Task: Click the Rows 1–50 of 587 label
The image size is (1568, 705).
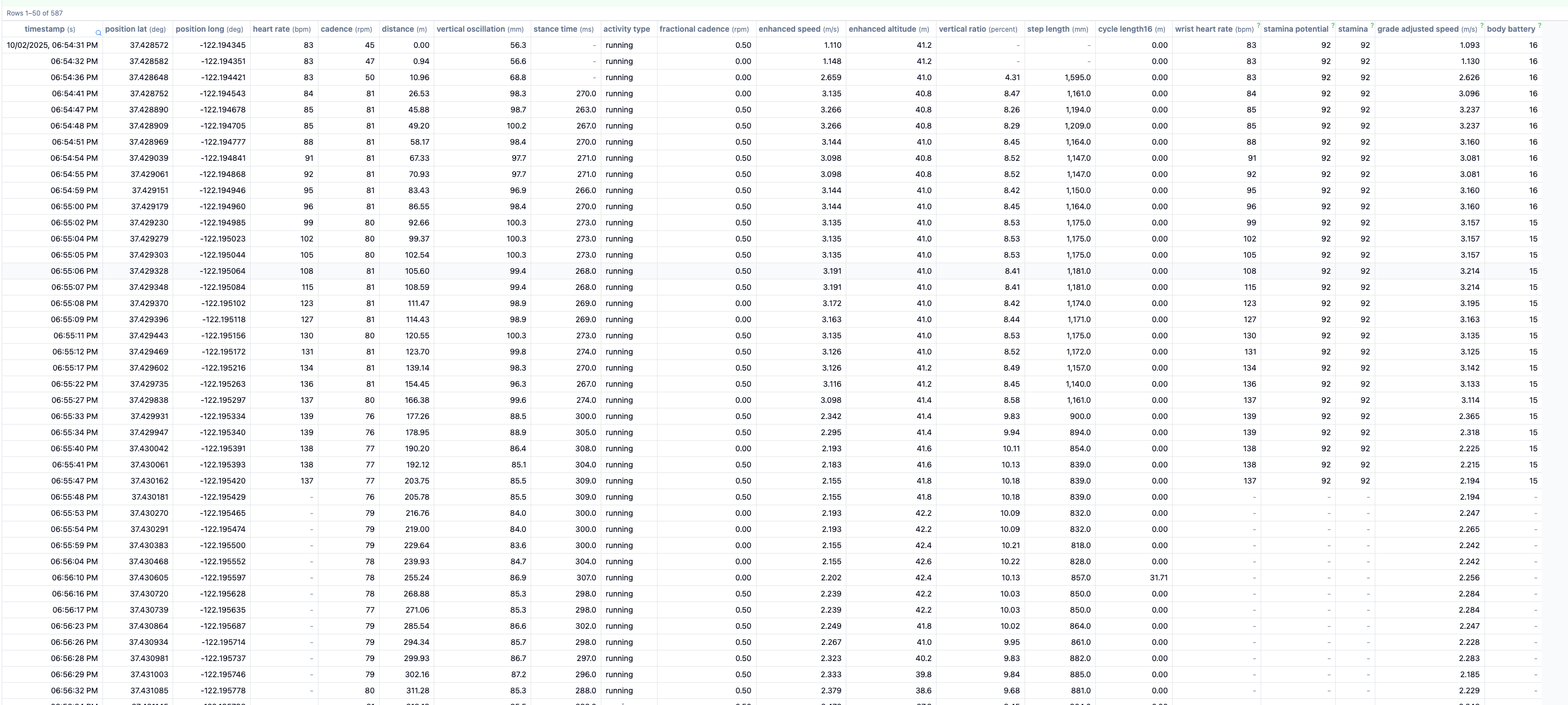Action: 35,13
